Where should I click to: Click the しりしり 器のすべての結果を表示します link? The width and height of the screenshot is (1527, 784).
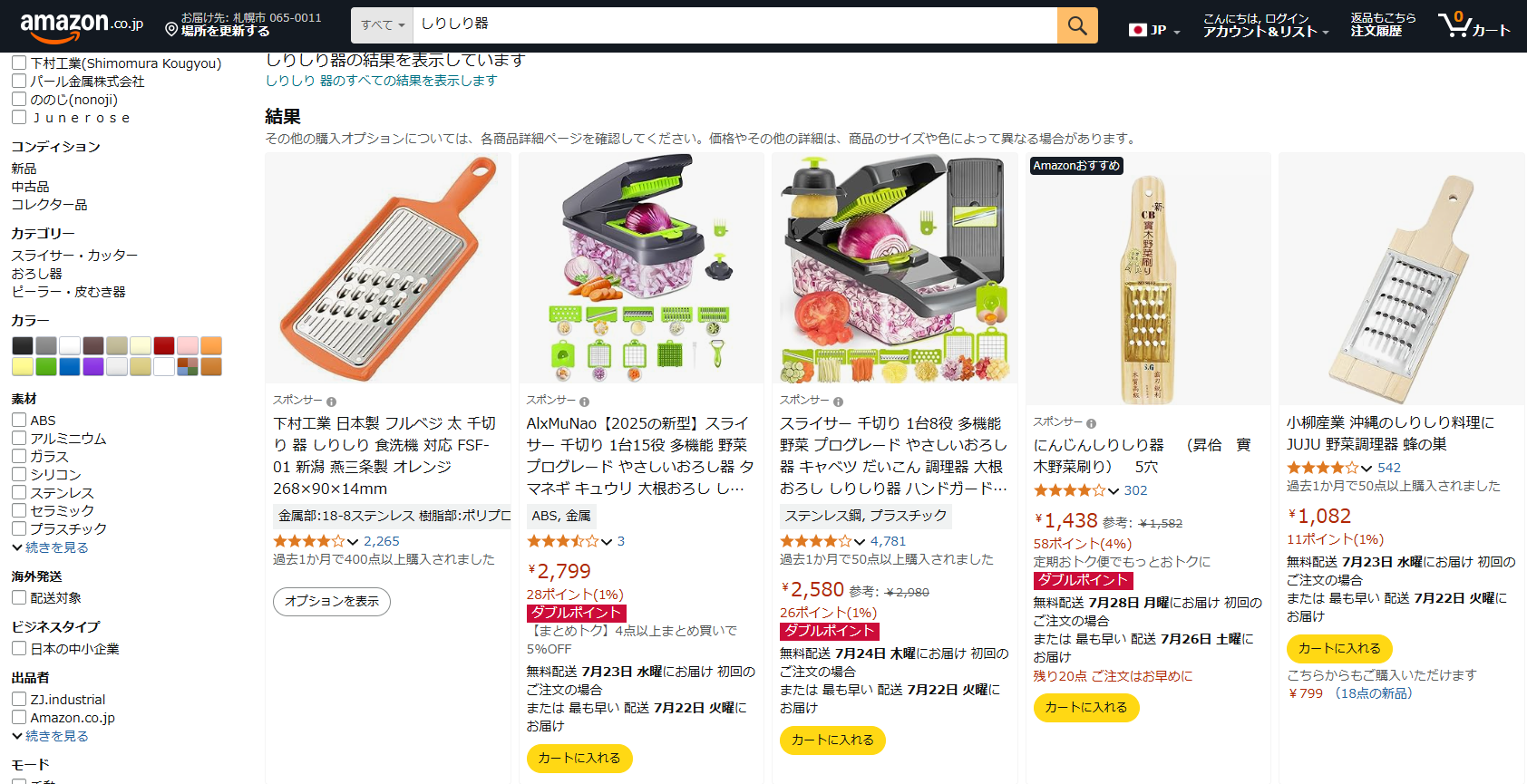click(381, 81)
